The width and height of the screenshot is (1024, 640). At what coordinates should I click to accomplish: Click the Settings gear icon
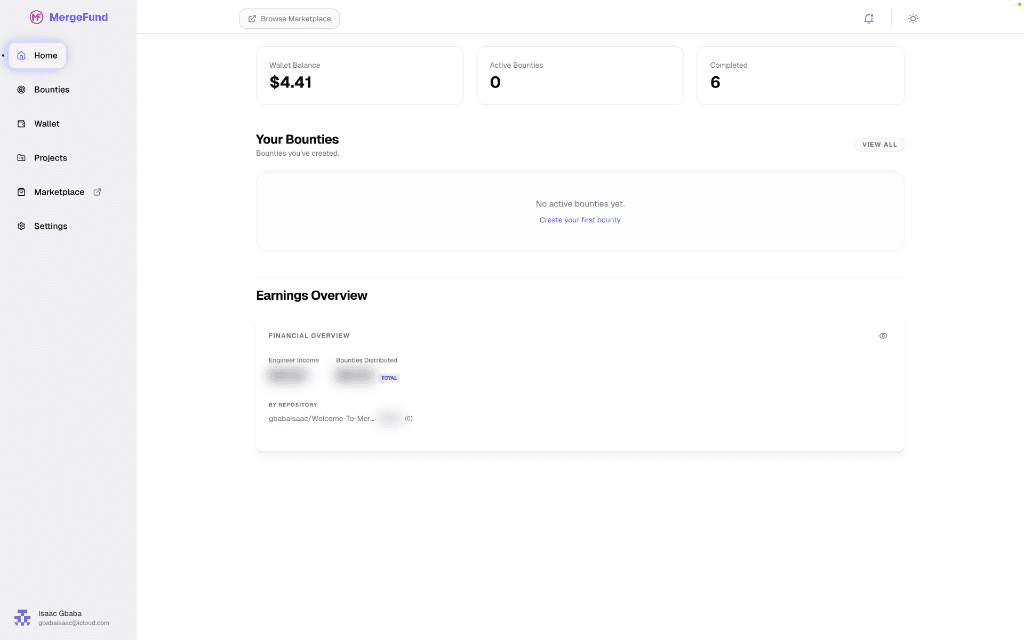21,225
